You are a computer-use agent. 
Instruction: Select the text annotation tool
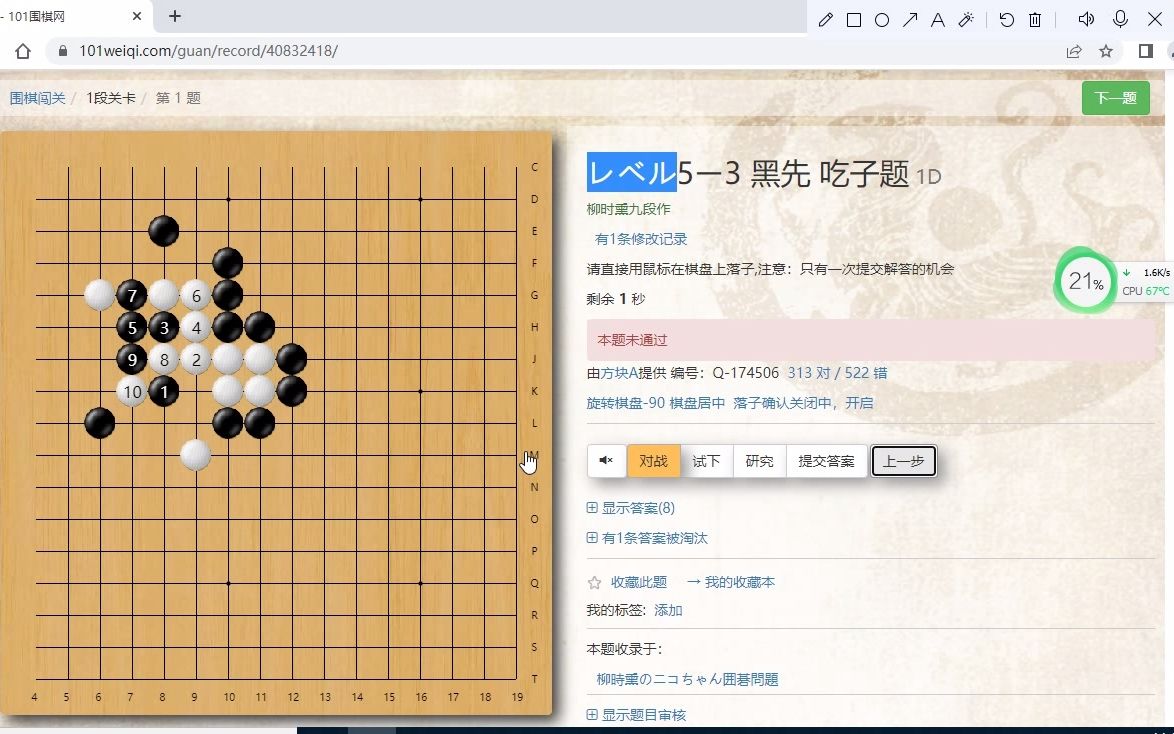[x=937, y=19]
